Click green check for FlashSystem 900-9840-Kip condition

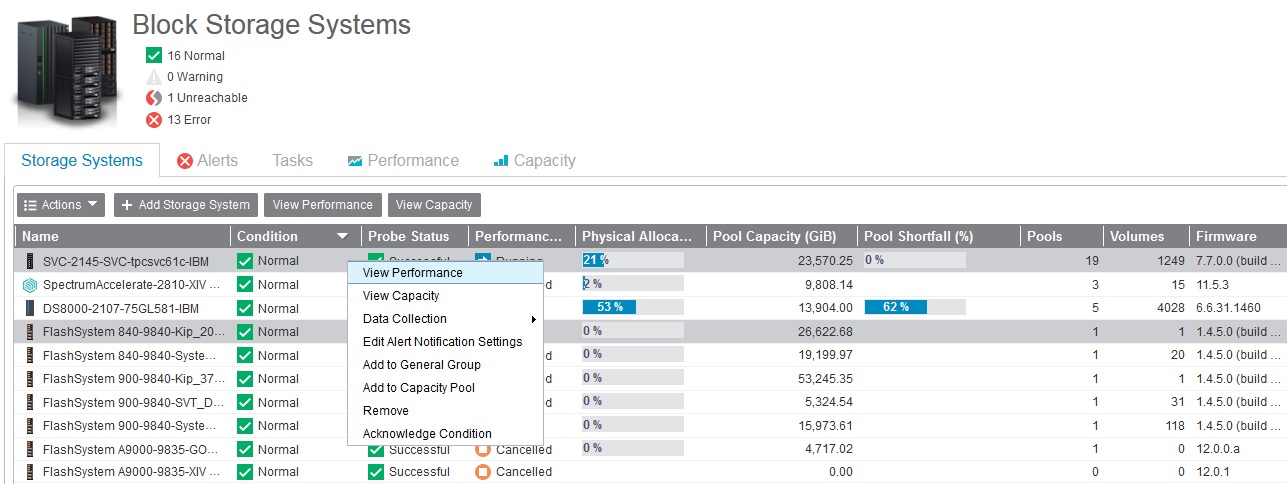click(x=245, y=379)
